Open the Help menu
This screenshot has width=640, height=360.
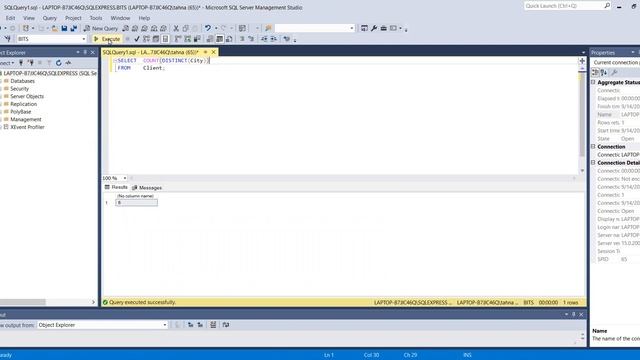[144, 18]
